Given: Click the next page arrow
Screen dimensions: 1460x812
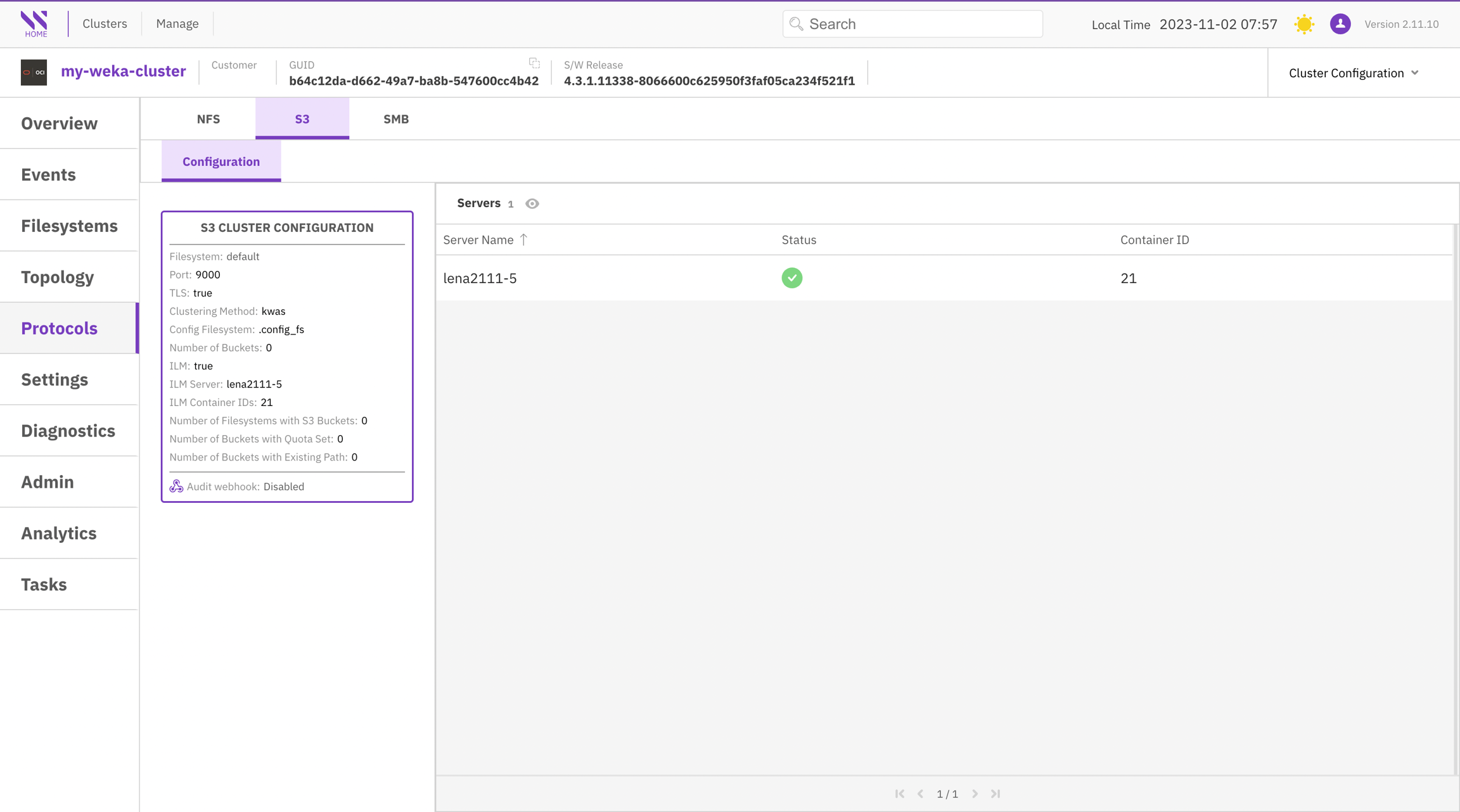Looking at the screenshot, I should click(975, 794).
